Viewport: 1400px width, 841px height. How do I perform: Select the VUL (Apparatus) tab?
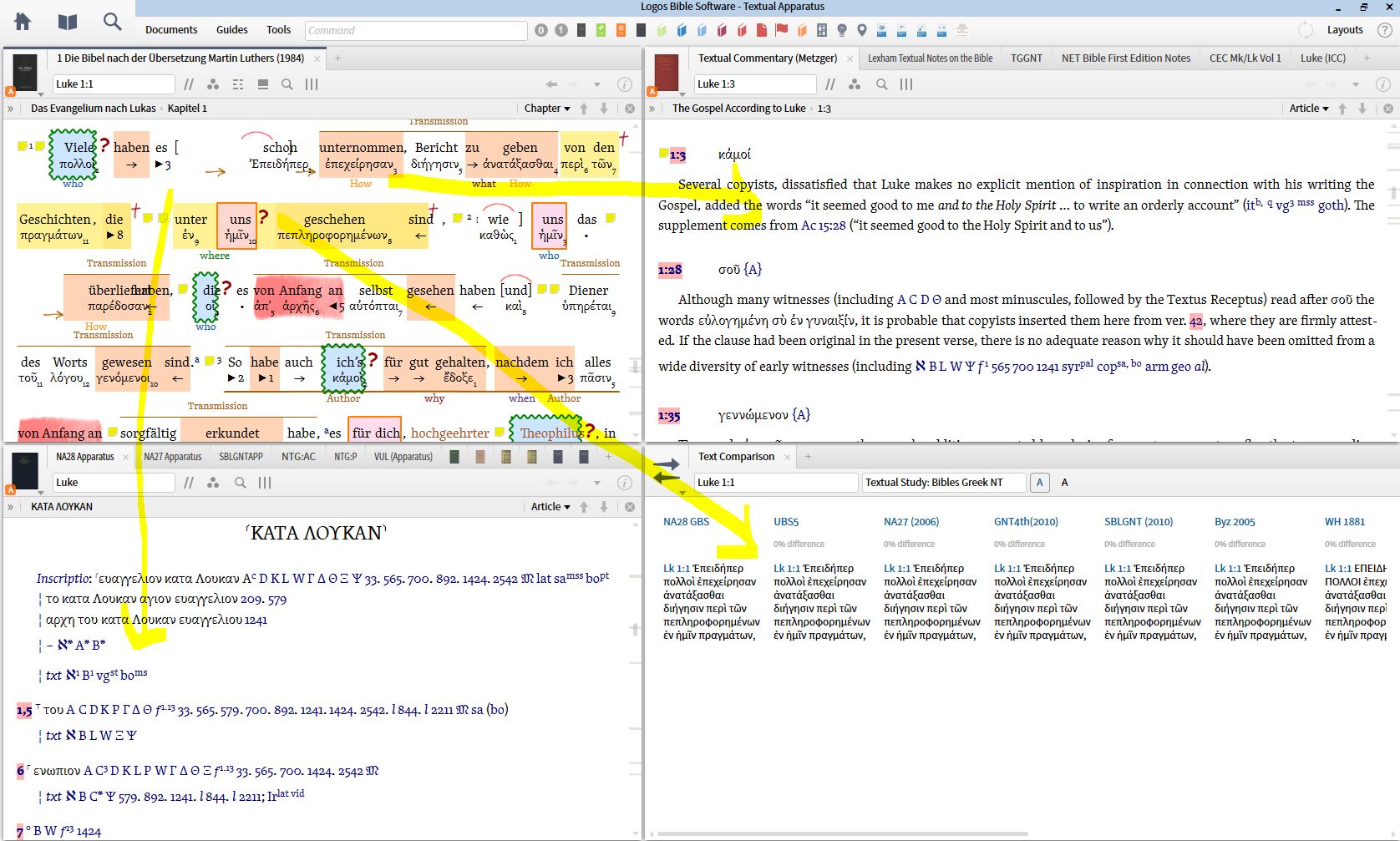coord(403,457)
